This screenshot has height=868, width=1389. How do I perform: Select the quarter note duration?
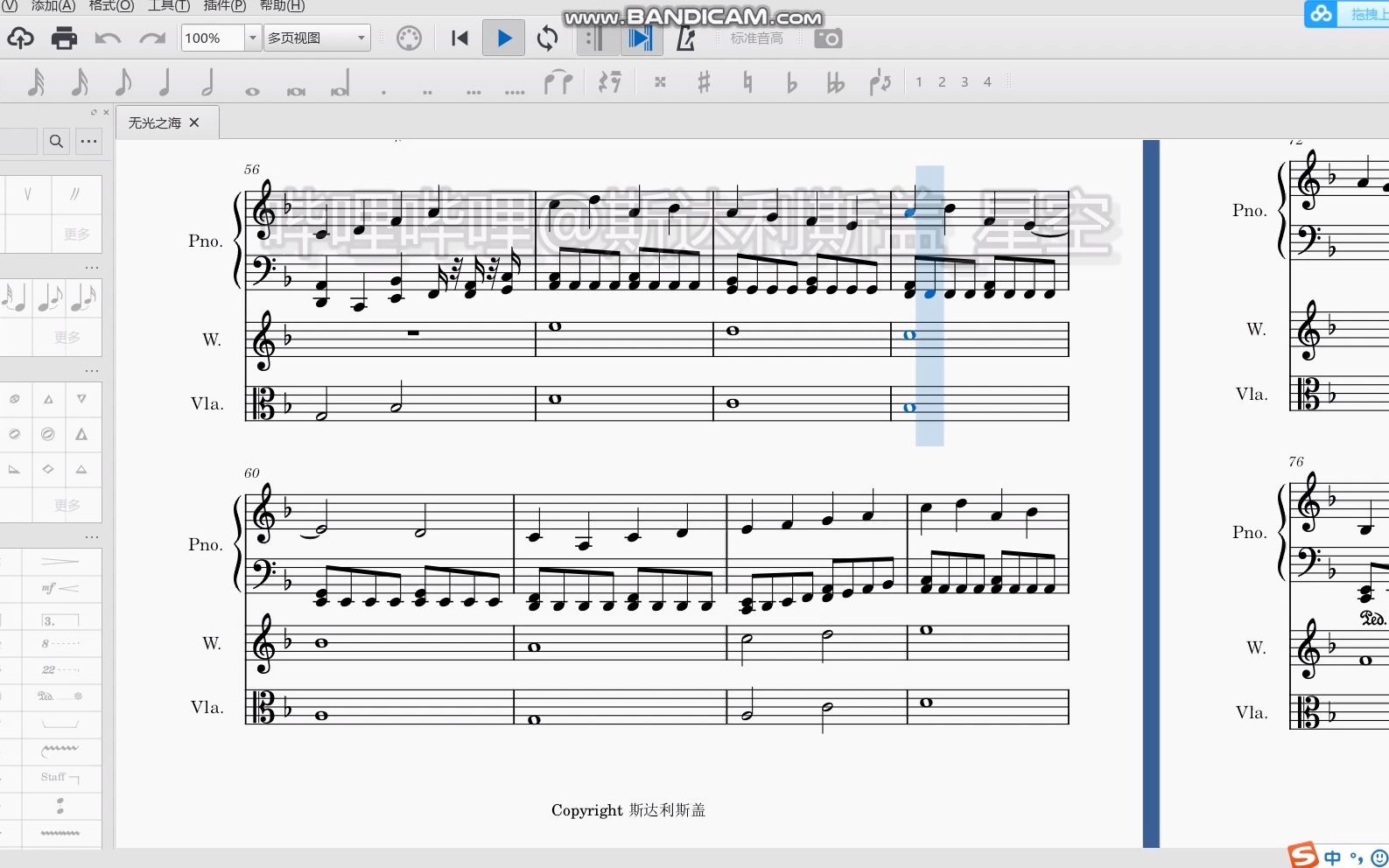164,82
